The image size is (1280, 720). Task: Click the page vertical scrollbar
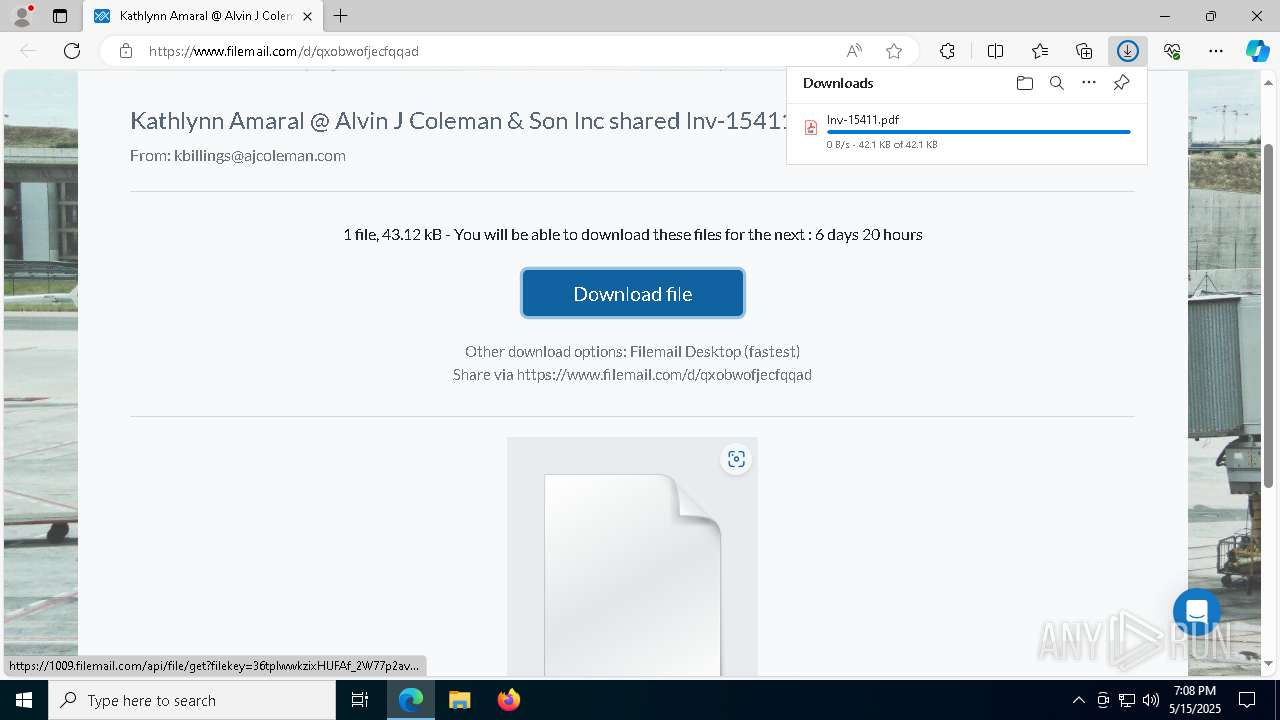click(x=1270, y=316)
